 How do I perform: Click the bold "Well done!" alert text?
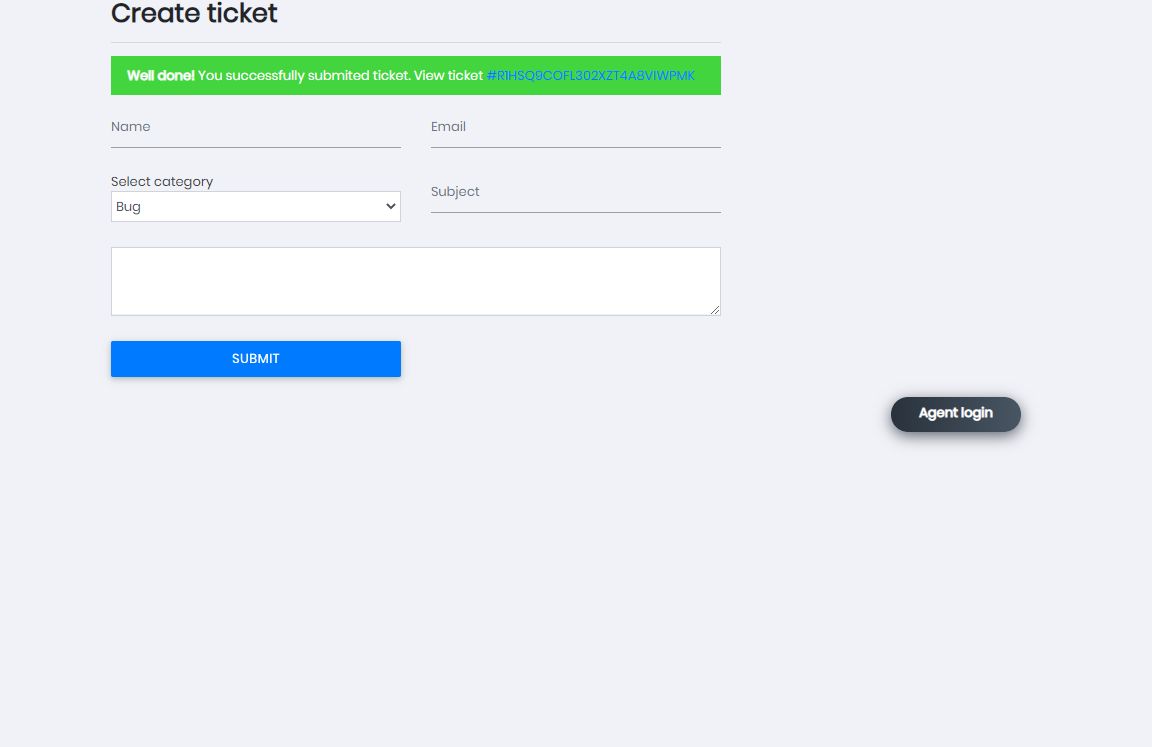160,76
